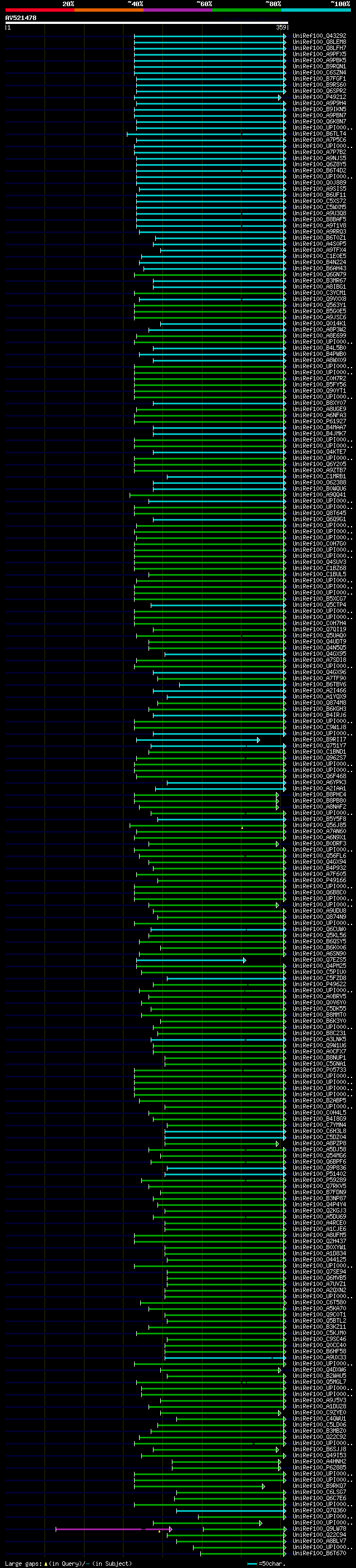The width and height of the screenshot is (356, 1568).
Task: Open hit UniRef100_C6SZN4
Action: [319, 72]
